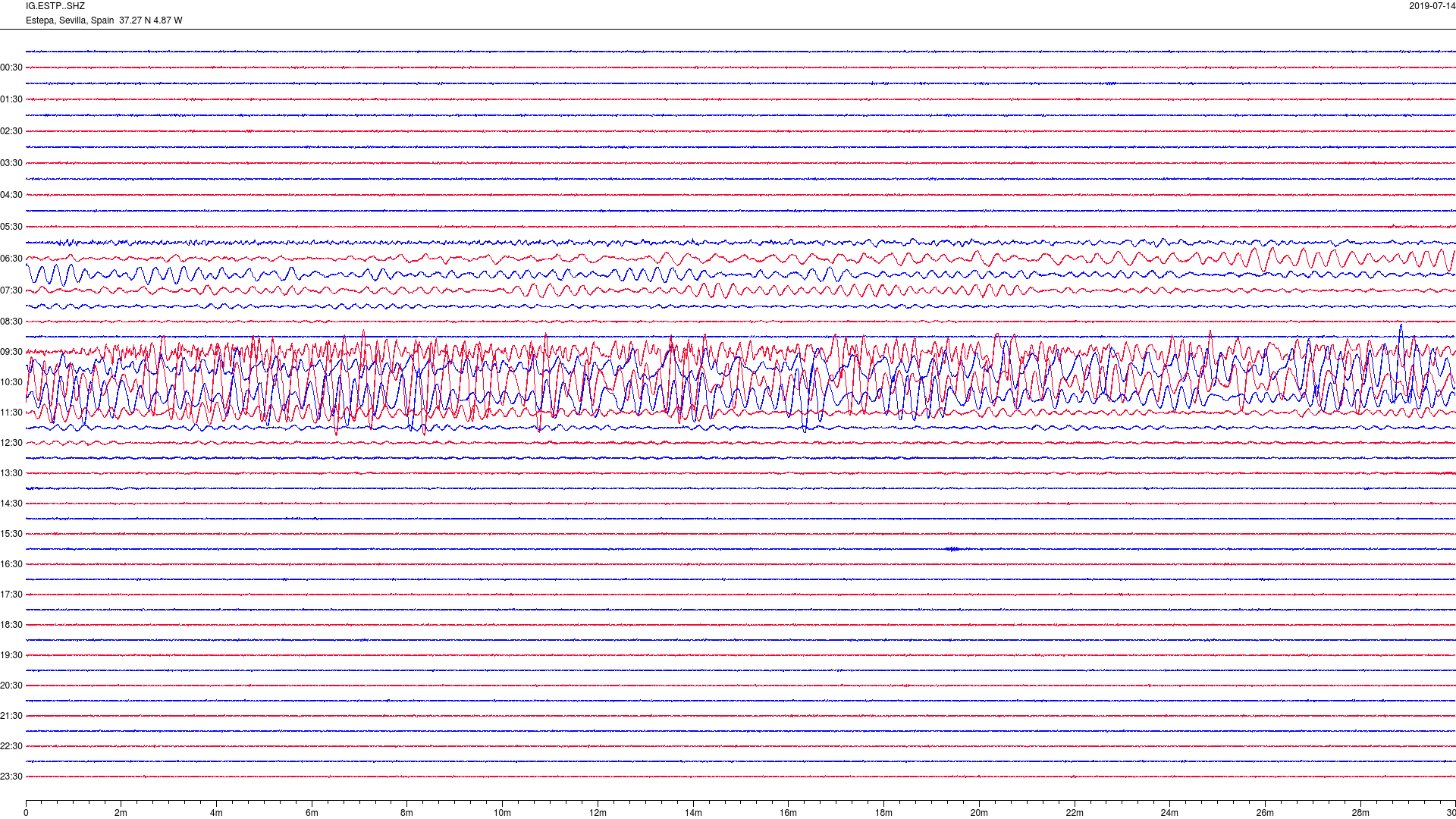Click the station code IG.ESTP..SHZ
Screen dimensions: 1456x819
55,6
